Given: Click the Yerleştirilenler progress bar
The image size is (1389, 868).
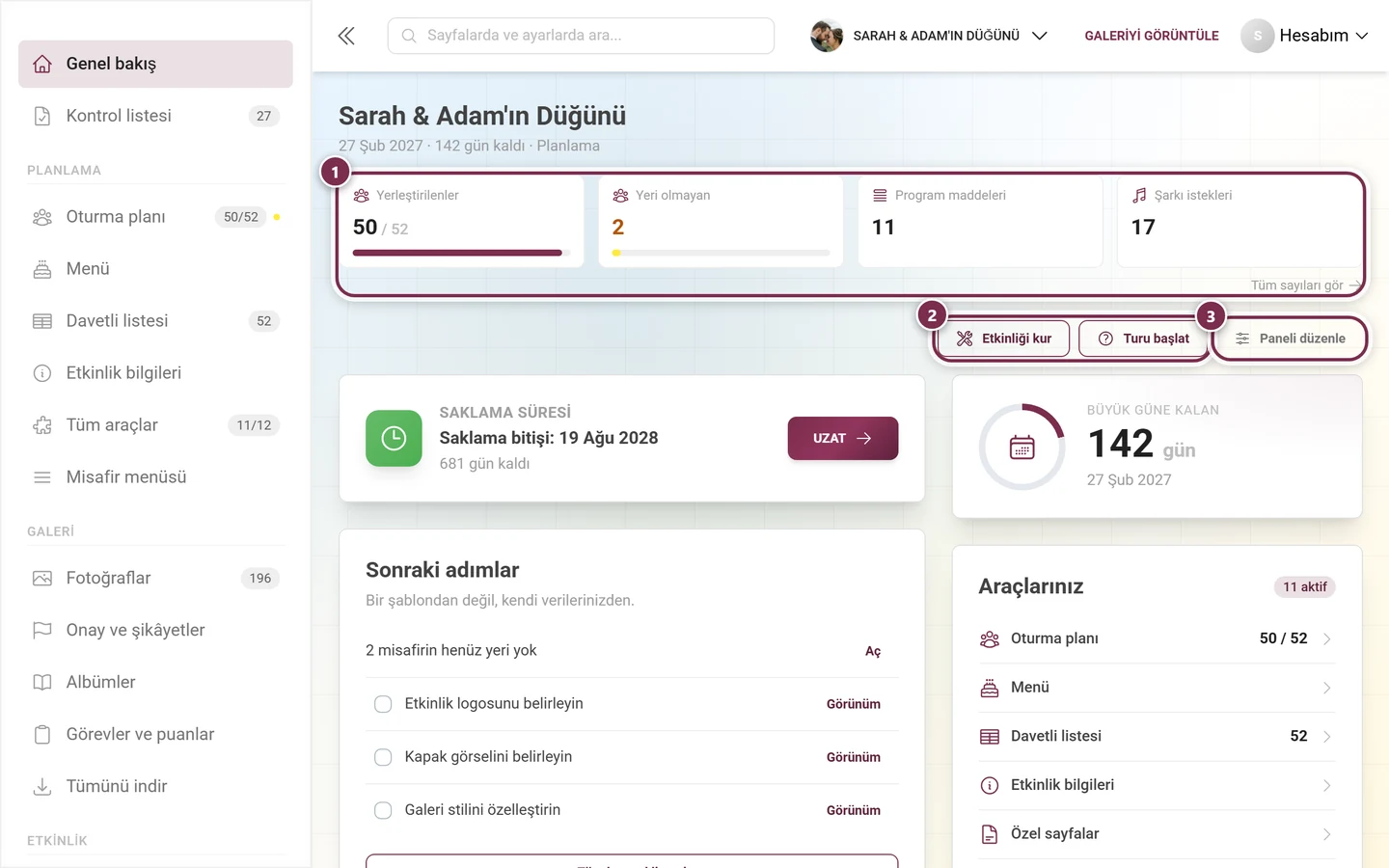Looking at the screenshot, I should coord(461,253).
